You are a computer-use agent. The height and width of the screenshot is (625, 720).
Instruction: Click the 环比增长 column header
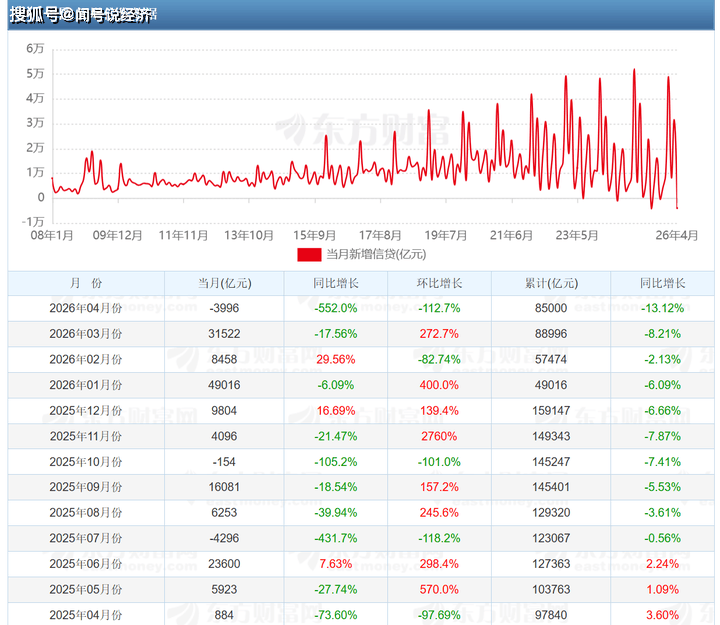tap(439, 283)
